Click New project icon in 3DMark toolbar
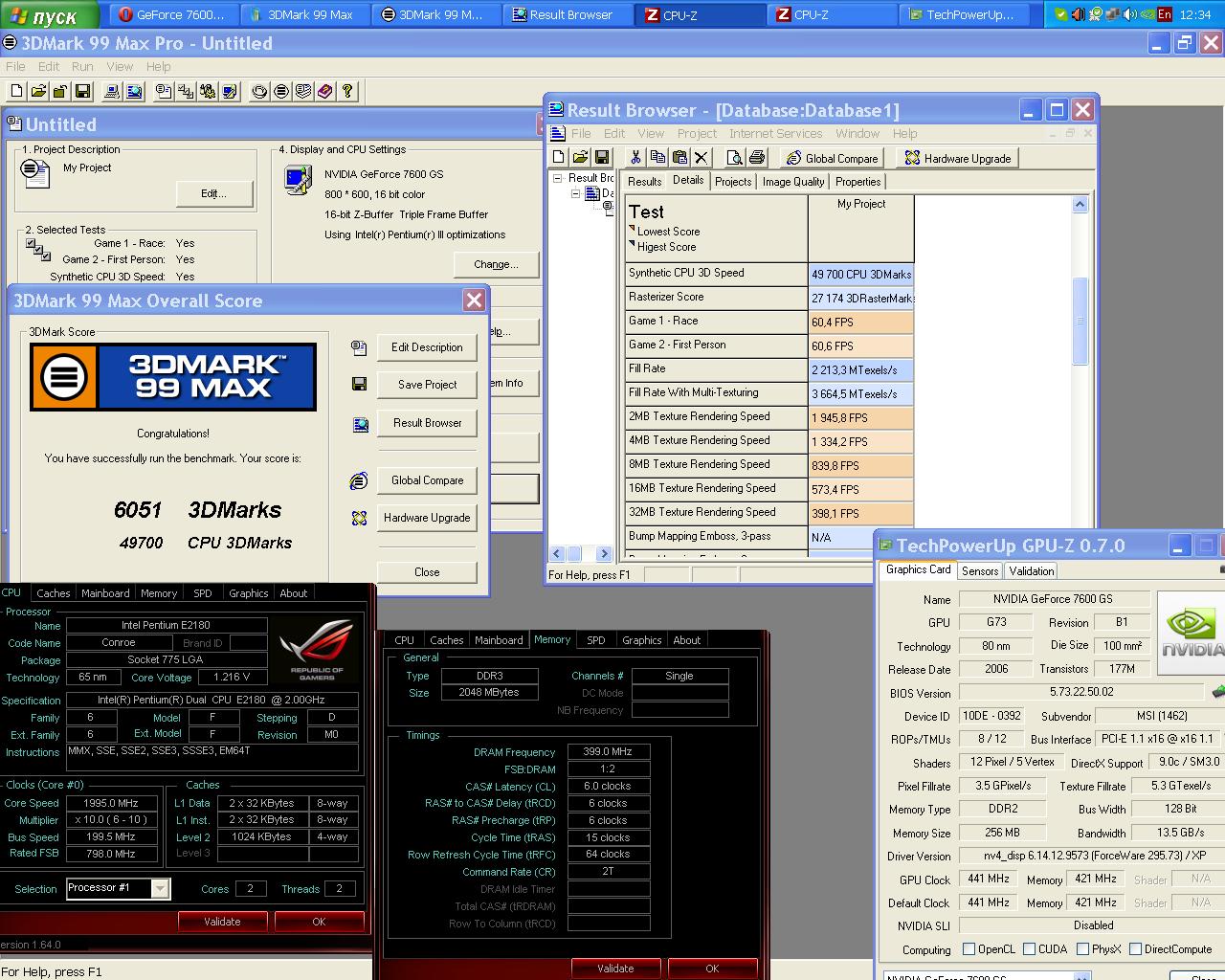This screenshot has width=1225, height=980. click(x=16, y=92)
